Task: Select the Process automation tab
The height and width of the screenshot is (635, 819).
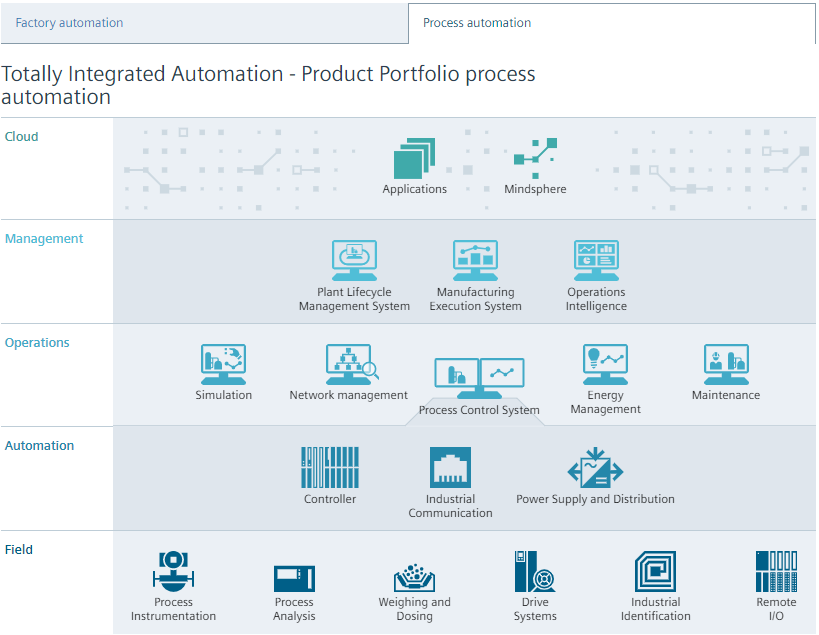Action: pos(477,23)
